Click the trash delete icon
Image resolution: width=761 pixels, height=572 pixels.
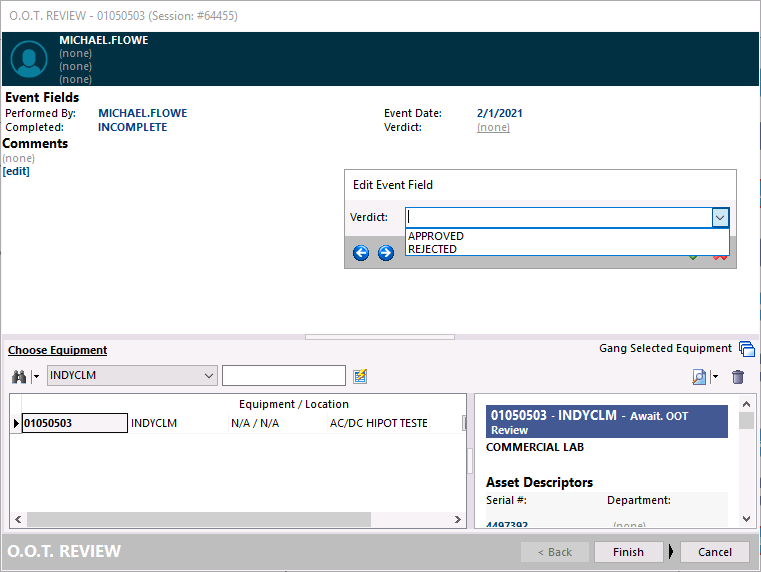pyautogui.click(x=738, y=377)
